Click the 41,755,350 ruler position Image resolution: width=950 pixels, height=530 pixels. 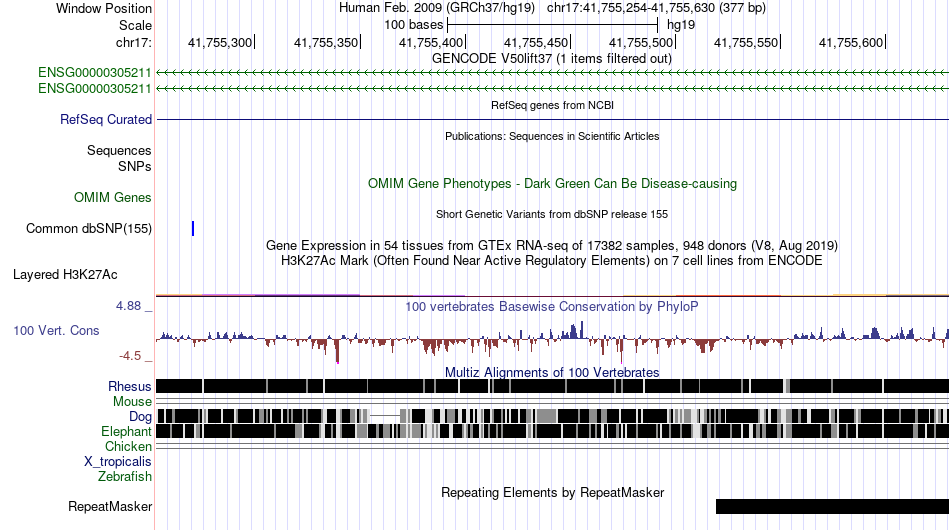tap(326, 42)
